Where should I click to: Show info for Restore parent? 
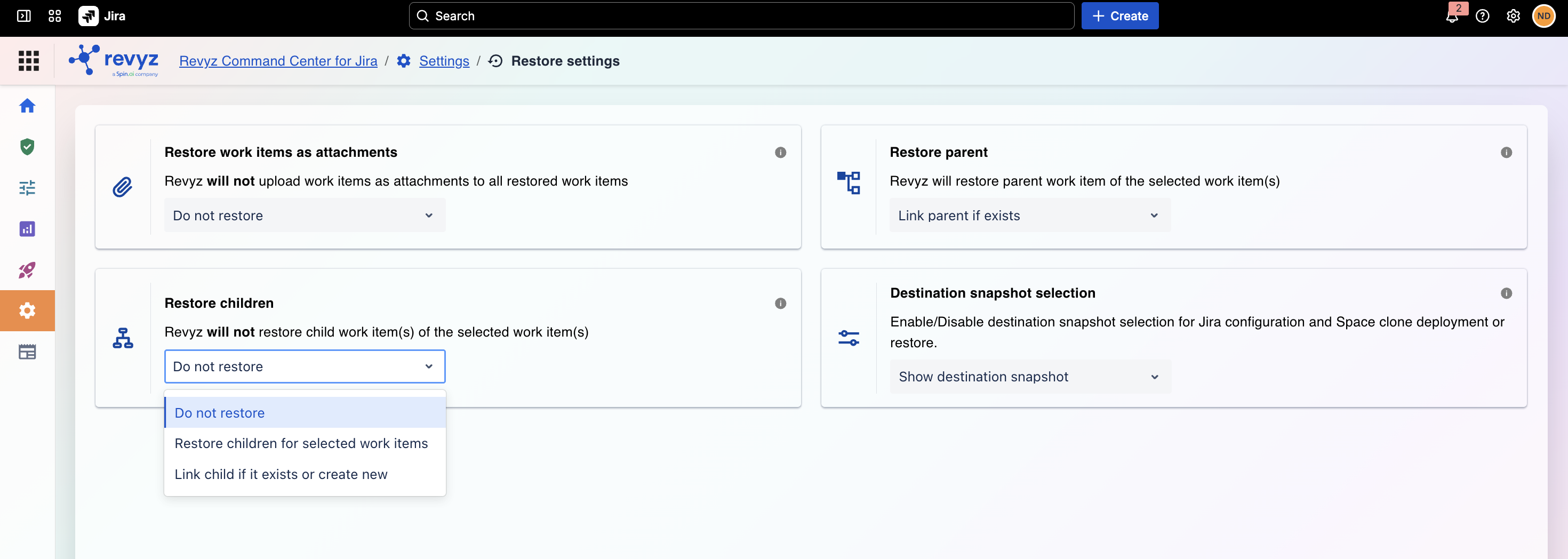1506,152
